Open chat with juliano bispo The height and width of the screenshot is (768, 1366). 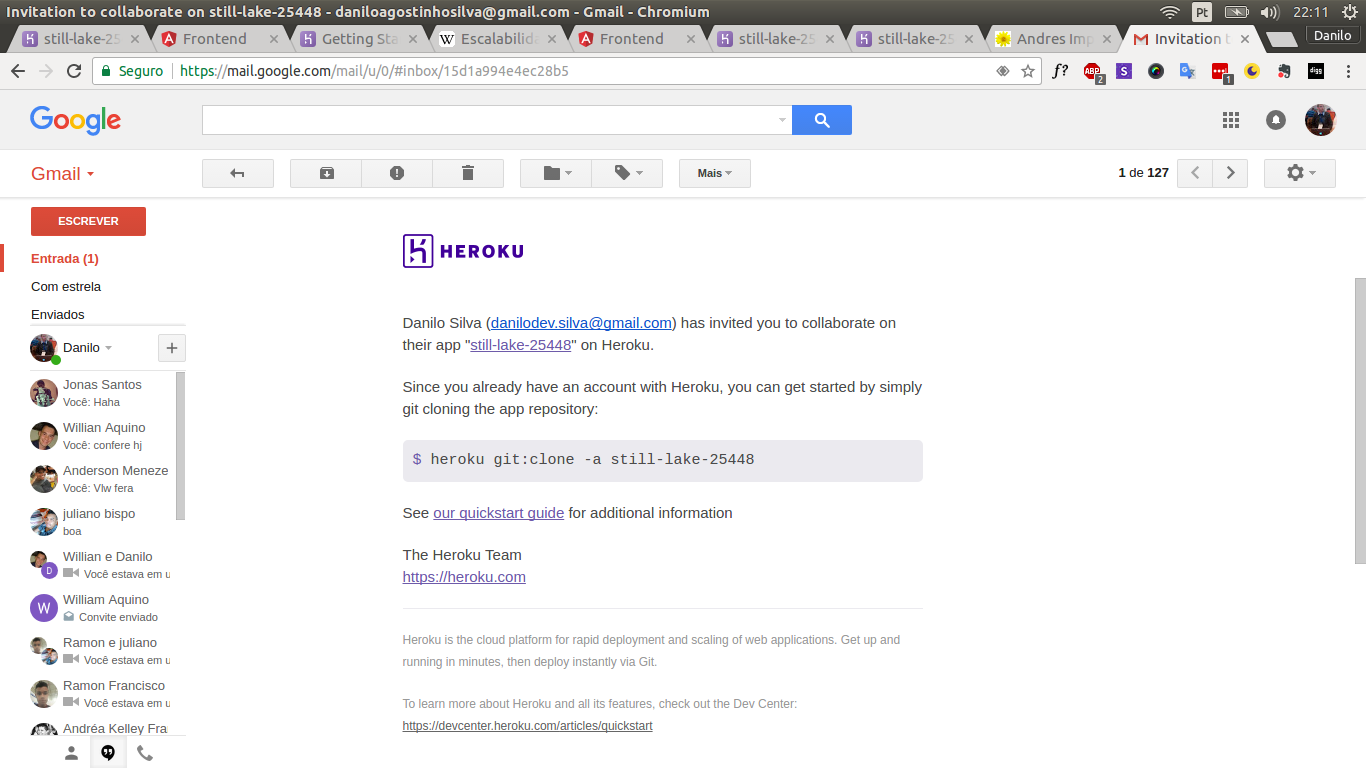coord(102,522)
